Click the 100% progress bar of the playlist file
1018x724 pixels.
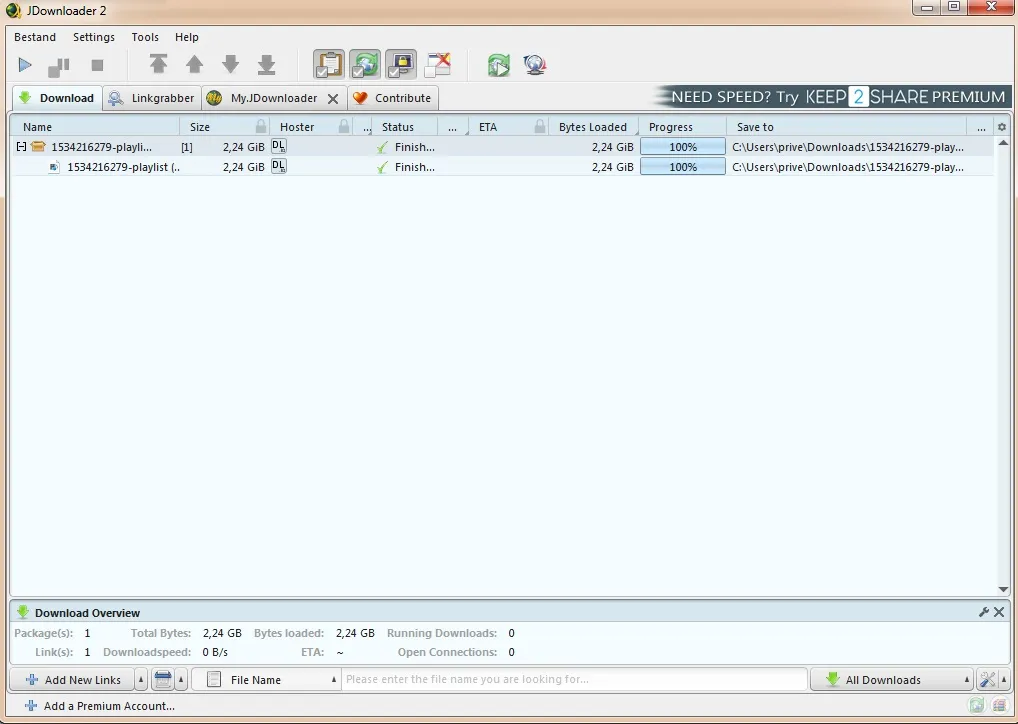[682, 167]
